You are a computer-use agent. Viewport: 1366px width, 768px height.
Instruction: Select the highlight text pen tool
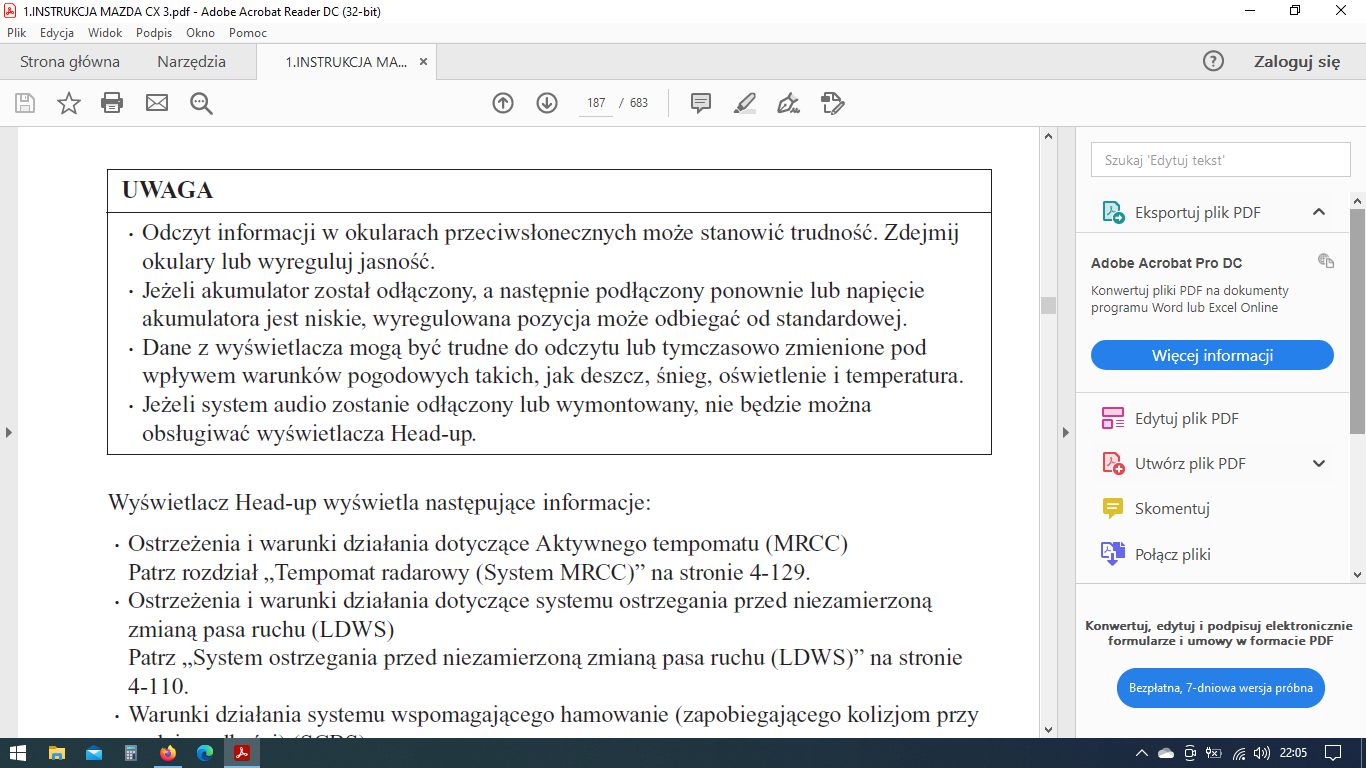pos(745,103)
